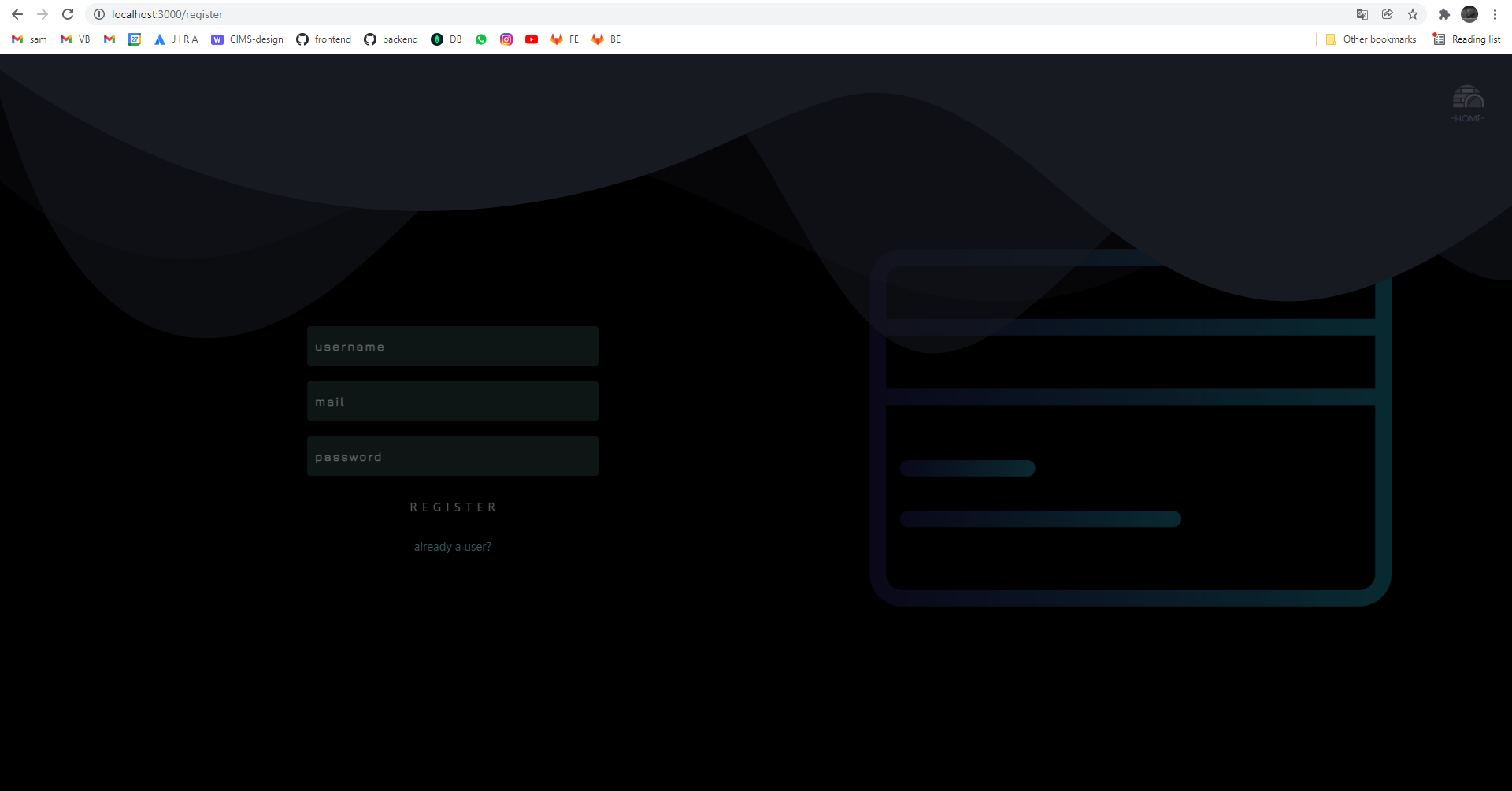The height and width of the screenshot is (791, 1512).
Task: Open the Google Translate page icon
Action: point(1363,14)
